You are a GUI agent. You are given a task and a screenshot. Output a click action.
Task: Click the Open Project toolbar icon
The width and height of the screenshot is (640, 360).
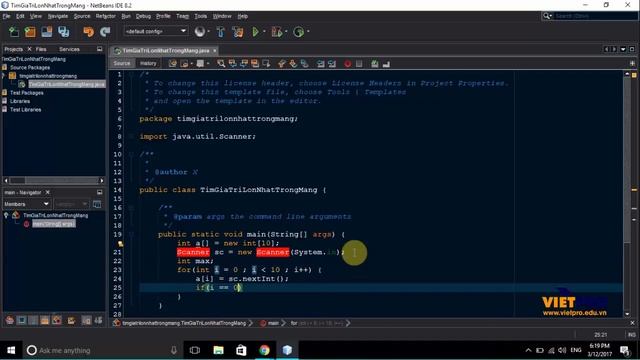[x=47, y=32]
